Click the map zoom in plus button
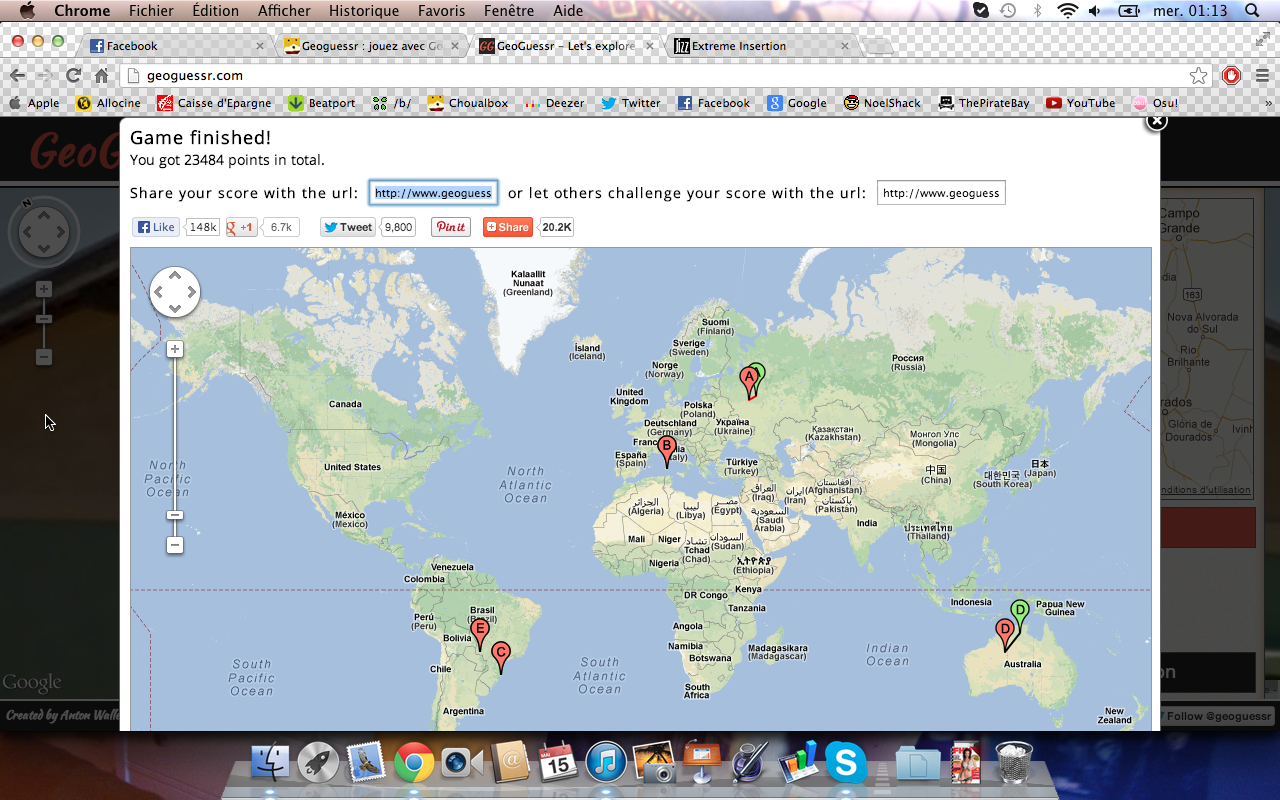The image size is (1280, 800). point(175,349)
